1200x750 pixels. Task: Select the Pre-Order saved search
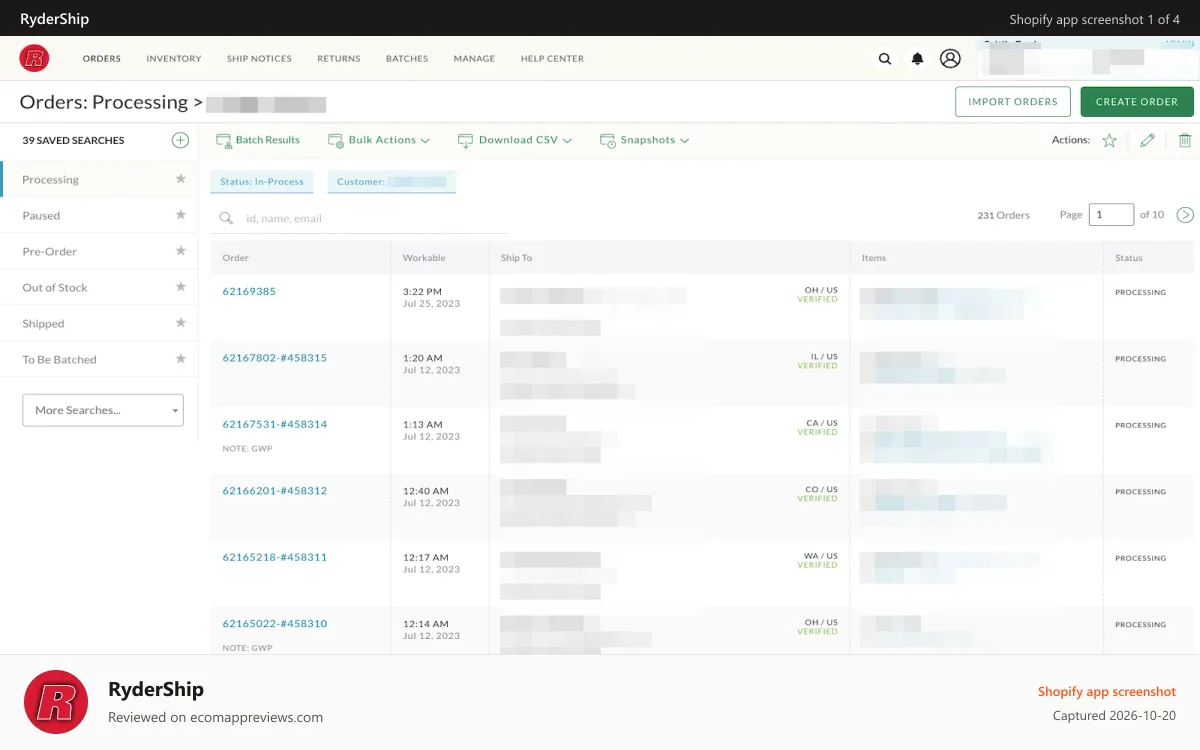[99, 251]
